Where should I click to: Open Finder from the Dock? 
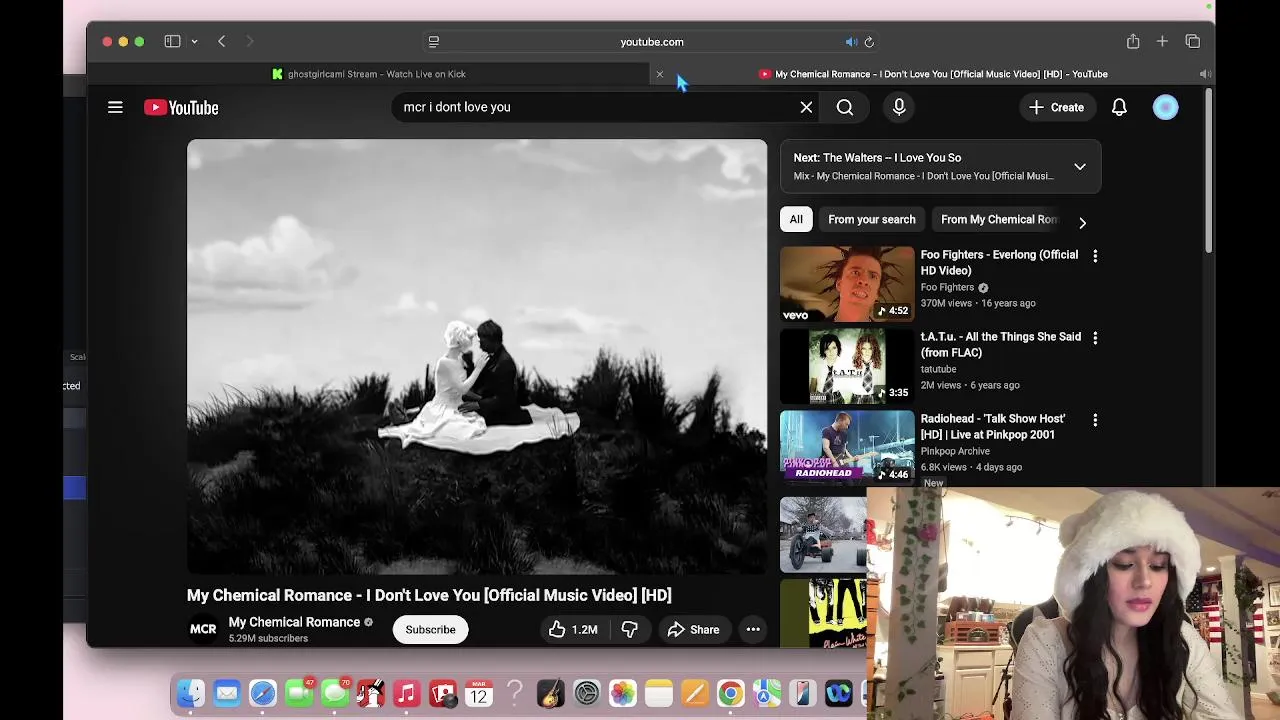pos(190,693)
